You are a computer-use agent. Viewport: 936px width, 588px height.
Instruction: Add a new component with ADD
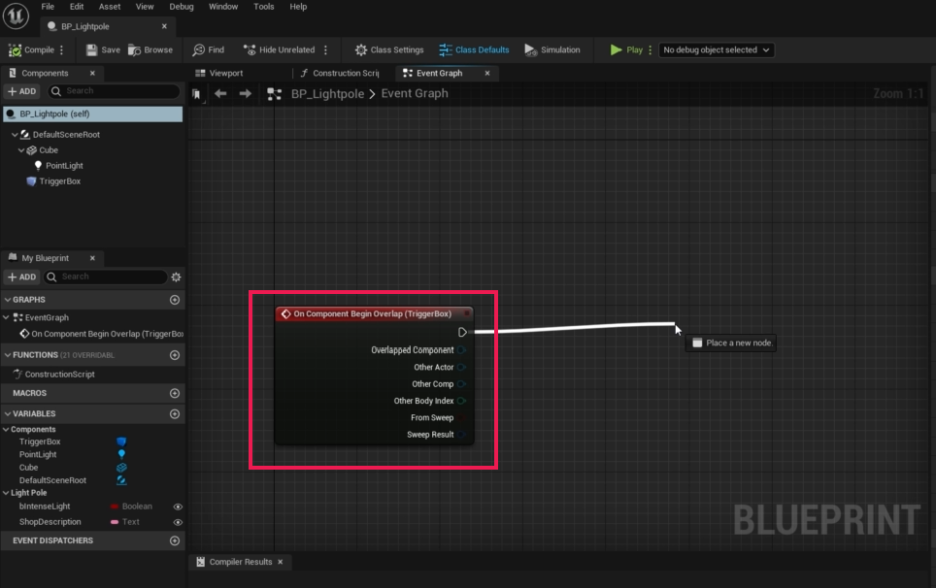[22, 91]
